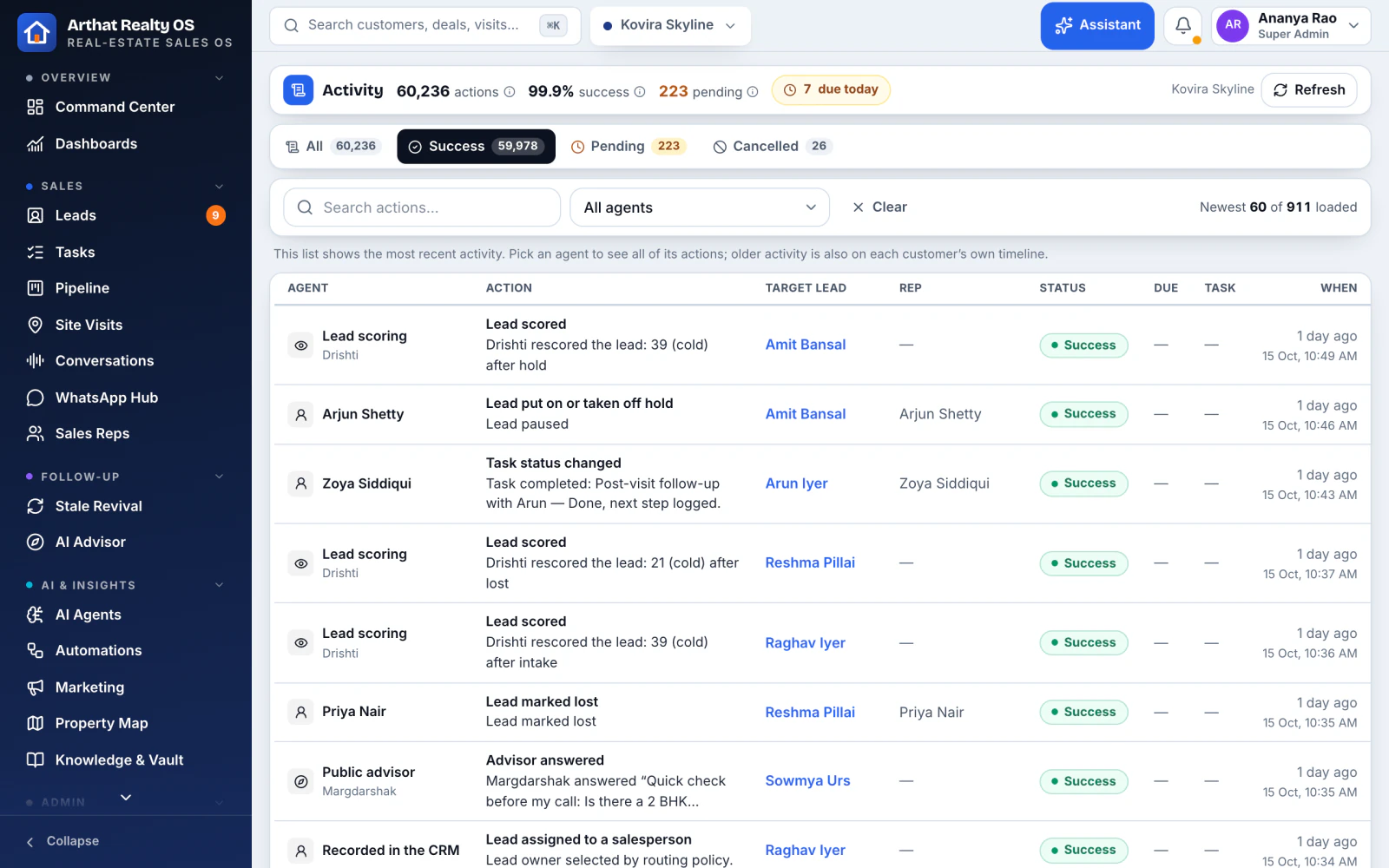Viewport: 1389px width, 868px height.
Task: Show info for pending count
Action: coord(753,92)
